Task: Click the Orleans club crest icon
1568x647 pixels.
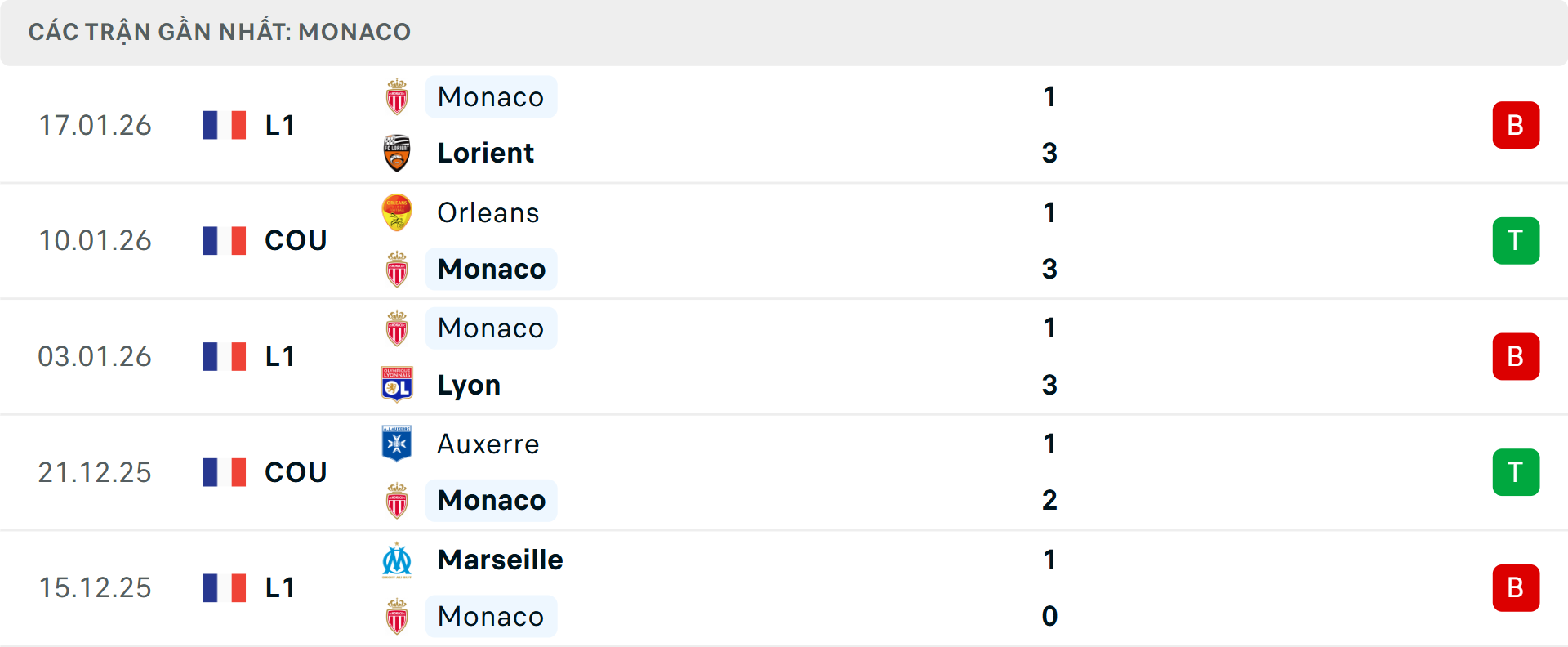Action: click(397, 212)
